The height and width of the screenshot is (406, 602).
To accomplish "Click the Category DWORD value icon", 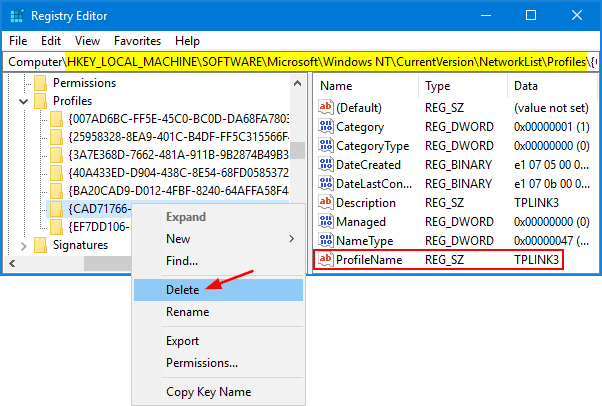I will coord(325,127).
